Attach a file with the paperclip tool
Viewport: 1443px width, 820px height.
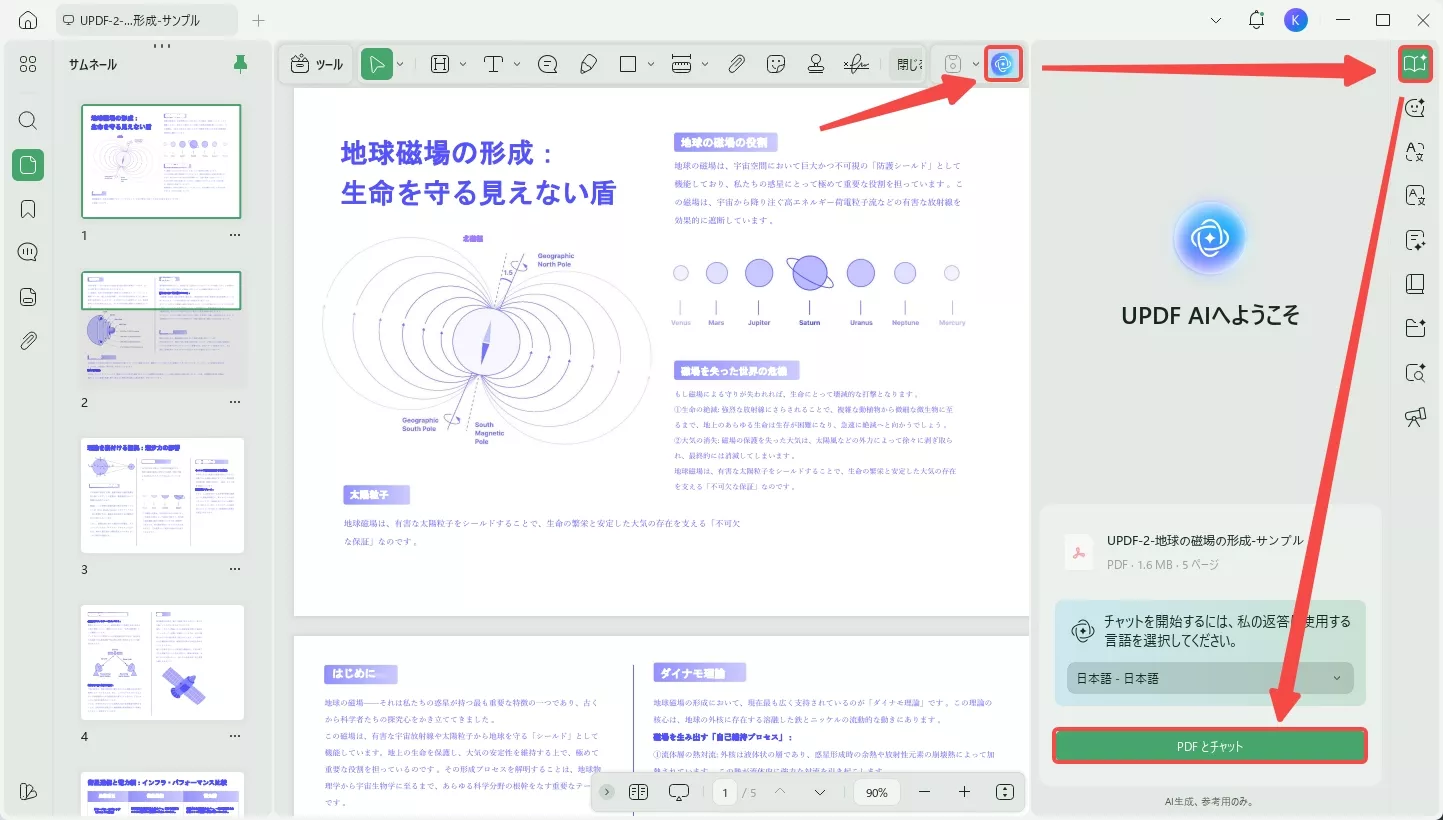pyautogui.click(x=736, y=63)
